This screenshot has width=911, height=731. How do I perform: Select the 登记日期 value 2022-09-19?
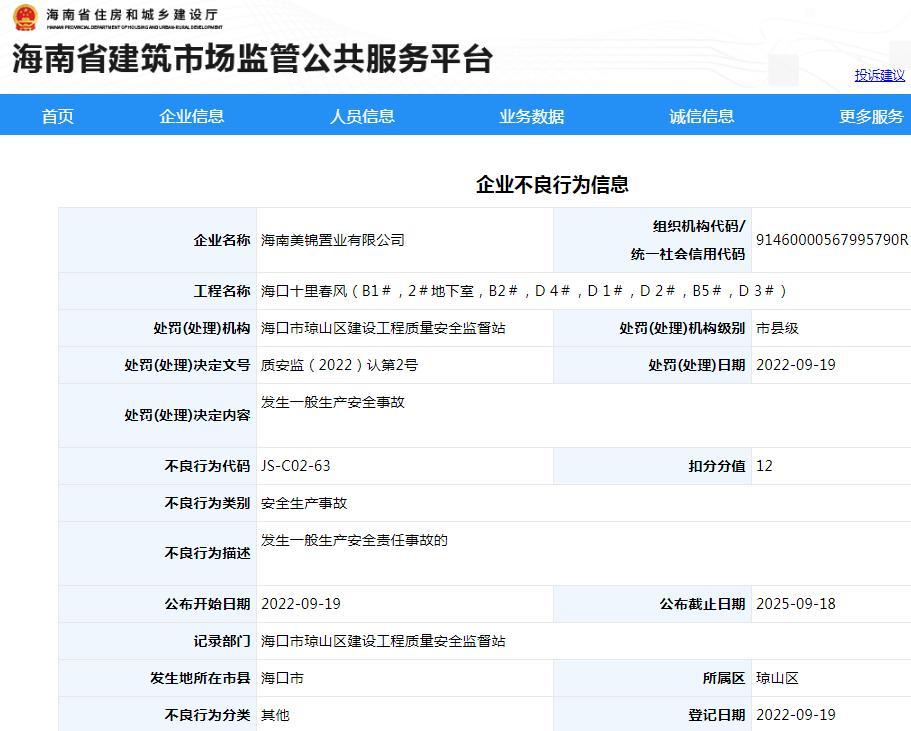pos(795,715)
